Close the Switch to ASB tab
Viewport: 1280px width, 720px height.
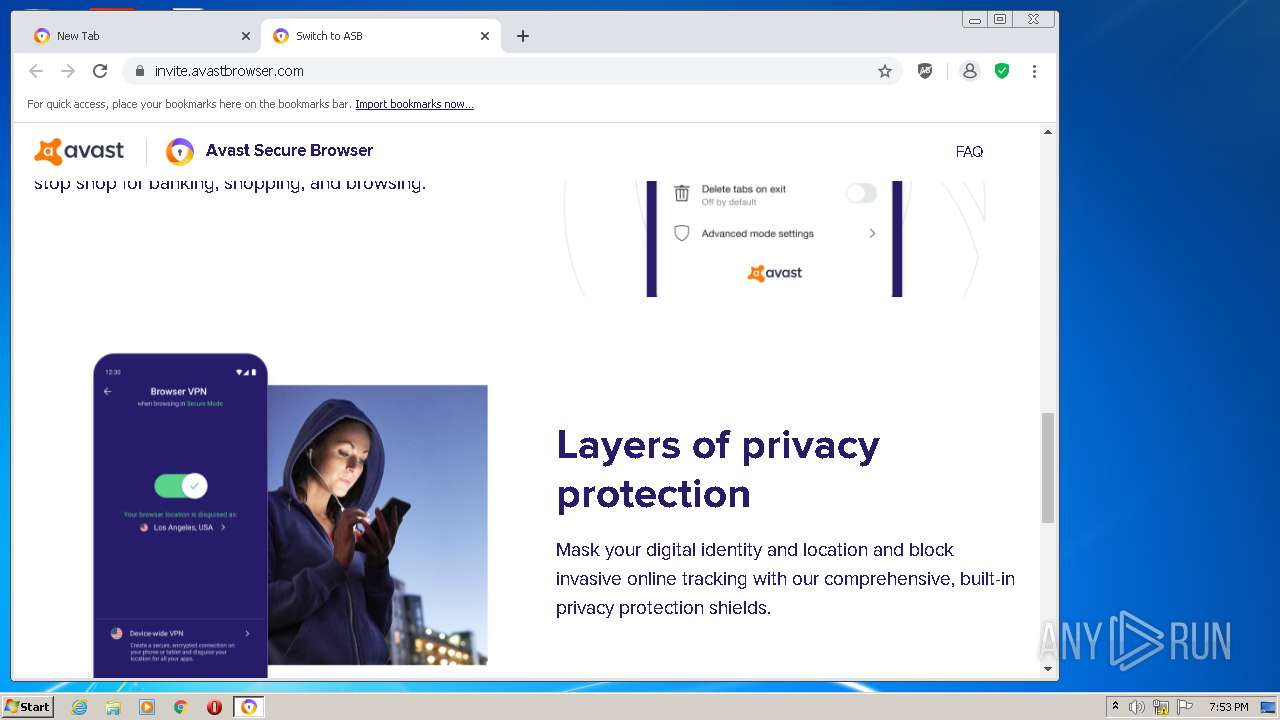click(x=485, y=36)
